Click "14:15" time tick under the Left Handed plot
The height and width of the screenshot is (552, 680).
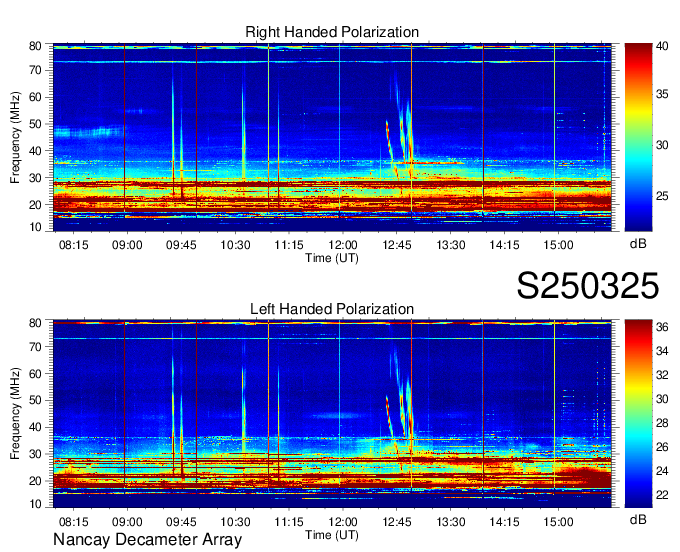tap(504, 522)
